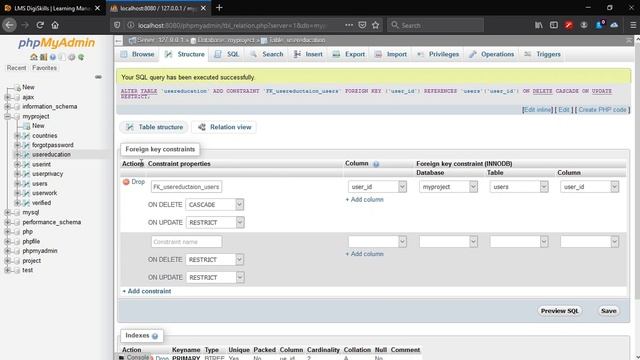This screenshot has width=640, height=360.
Task: Click the Edit inline link
Action: [x=537, y=110]
